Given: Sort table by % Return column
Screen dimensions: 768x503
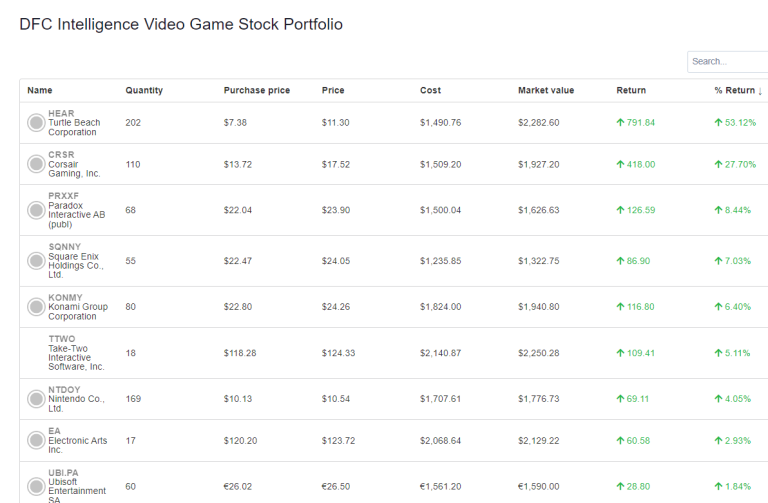Looking at the screenshot, I should point(738,91).
